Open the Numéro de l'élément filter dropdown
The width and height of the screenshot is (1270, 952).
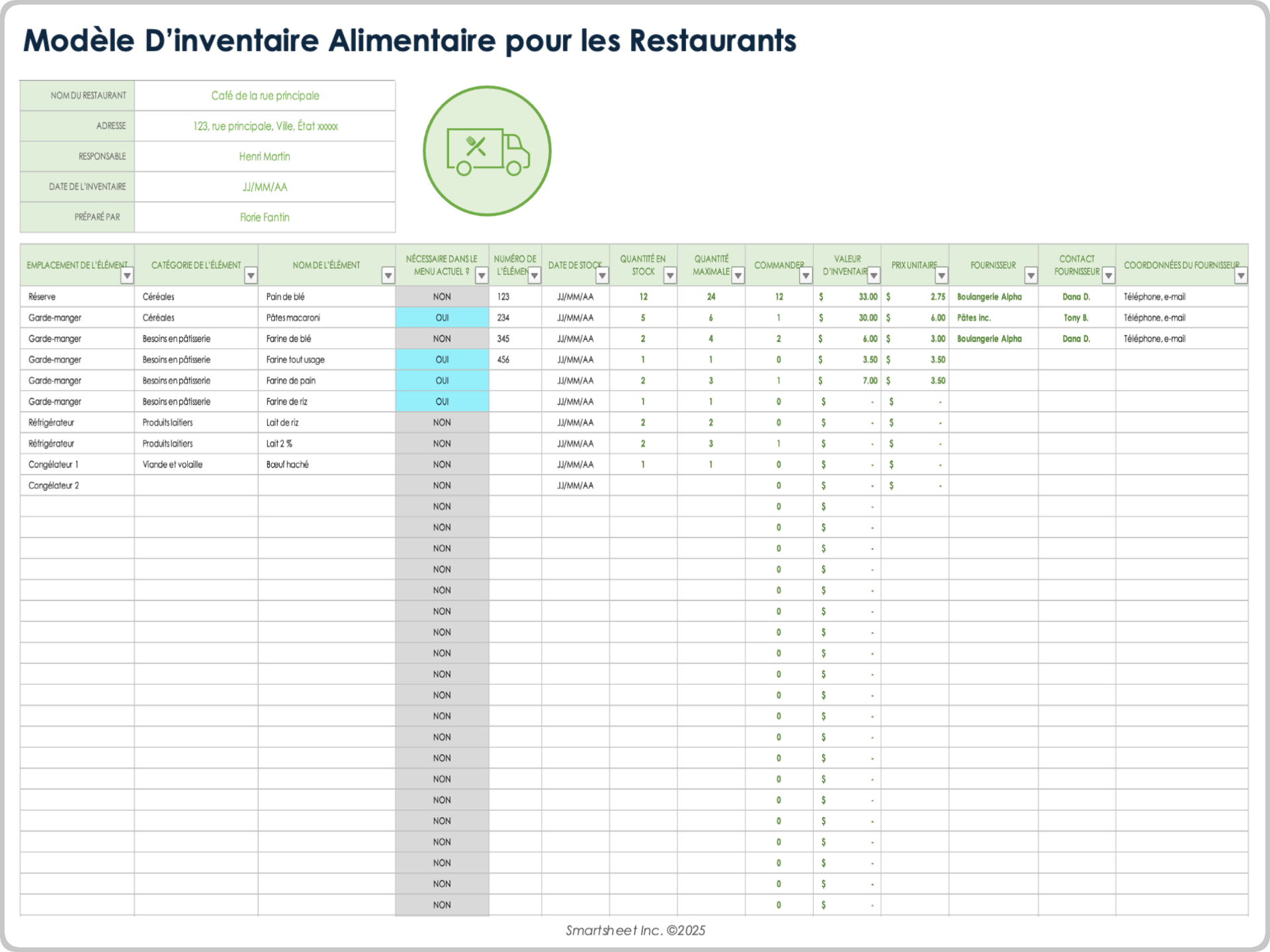tap(534, 276)
